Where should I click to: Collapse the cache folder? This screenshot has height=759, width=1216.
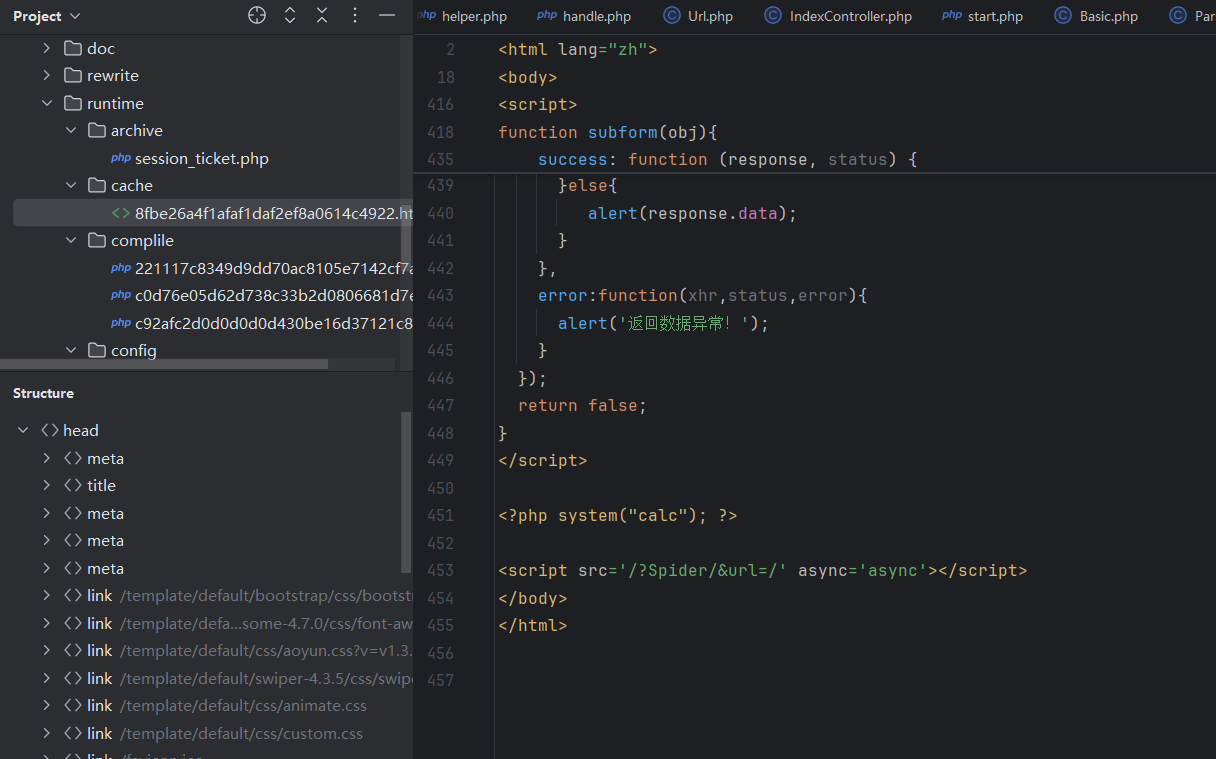[71, 185]
